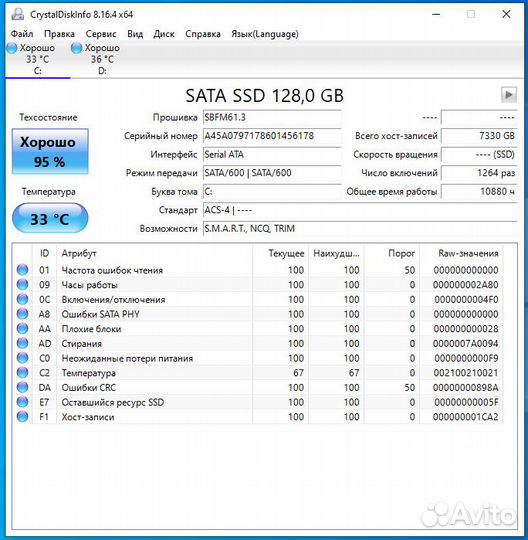Screen dimensions: 528x540
Task: Select the Плохие блоки row
Action: [x=258, y=329]
